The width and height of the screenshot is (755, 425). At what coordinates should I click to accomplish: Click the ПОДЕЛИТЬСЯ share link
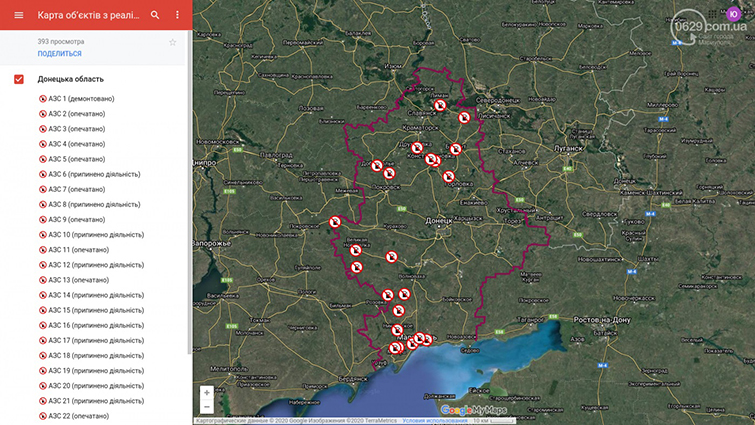click(60, 54)
